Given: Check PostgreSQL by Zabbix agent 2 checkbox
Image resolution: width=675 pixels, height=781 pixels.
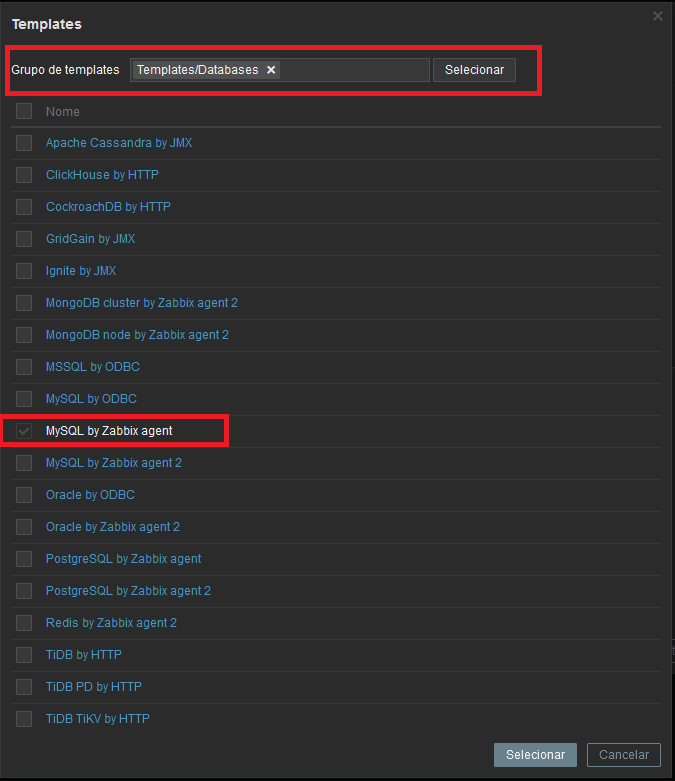Looking at the screenshot, I should pos(24,591).
